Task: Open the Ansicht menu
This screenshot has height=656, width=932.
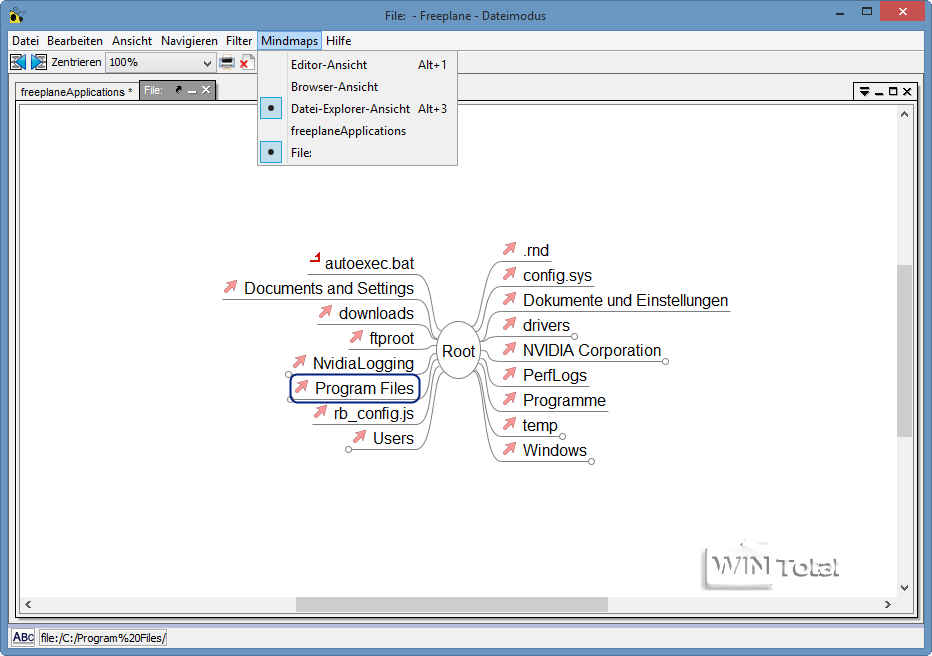Action: point(132,41)
